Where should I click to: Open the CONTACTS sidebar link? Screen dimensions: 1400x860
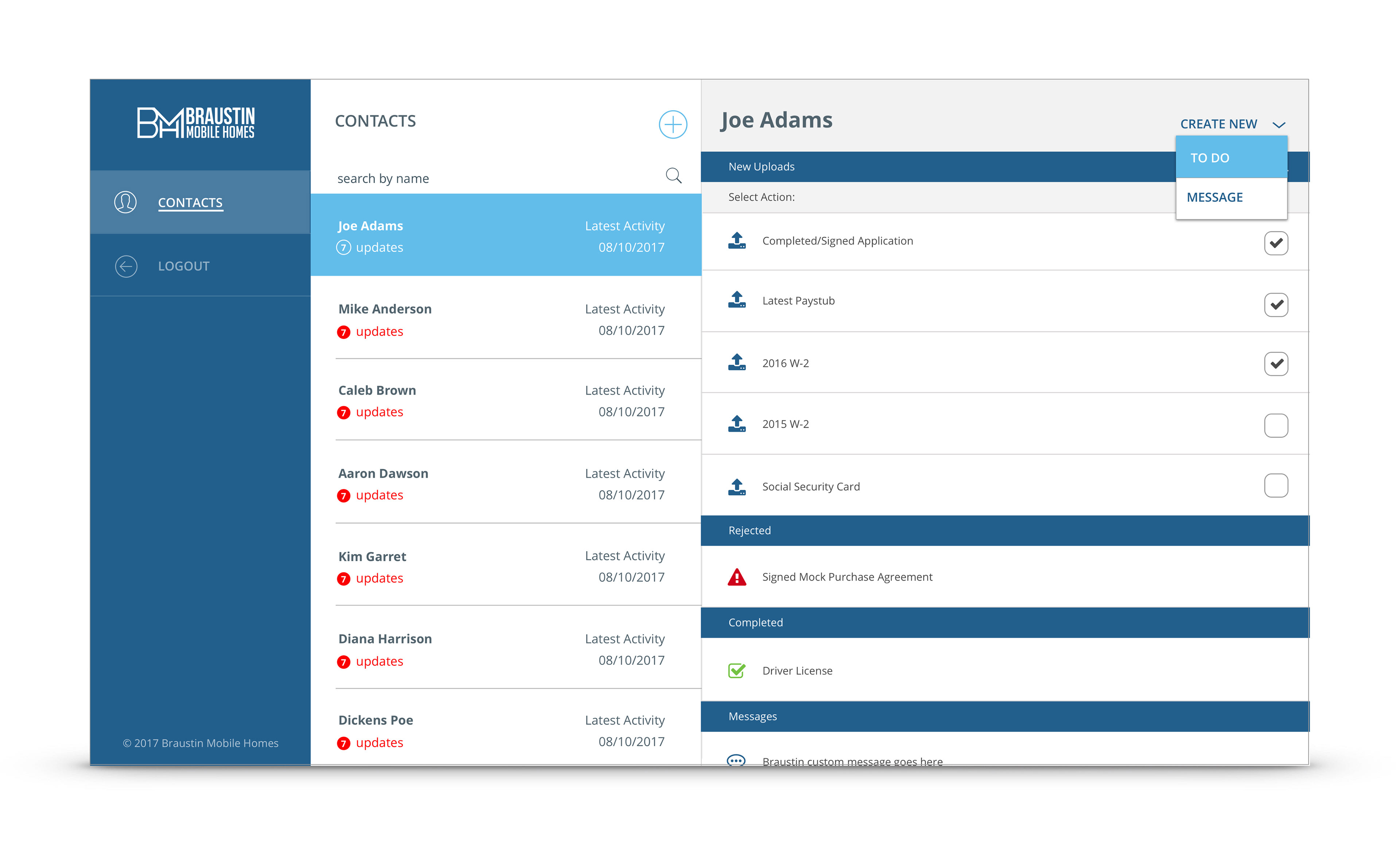pos(190,203)
